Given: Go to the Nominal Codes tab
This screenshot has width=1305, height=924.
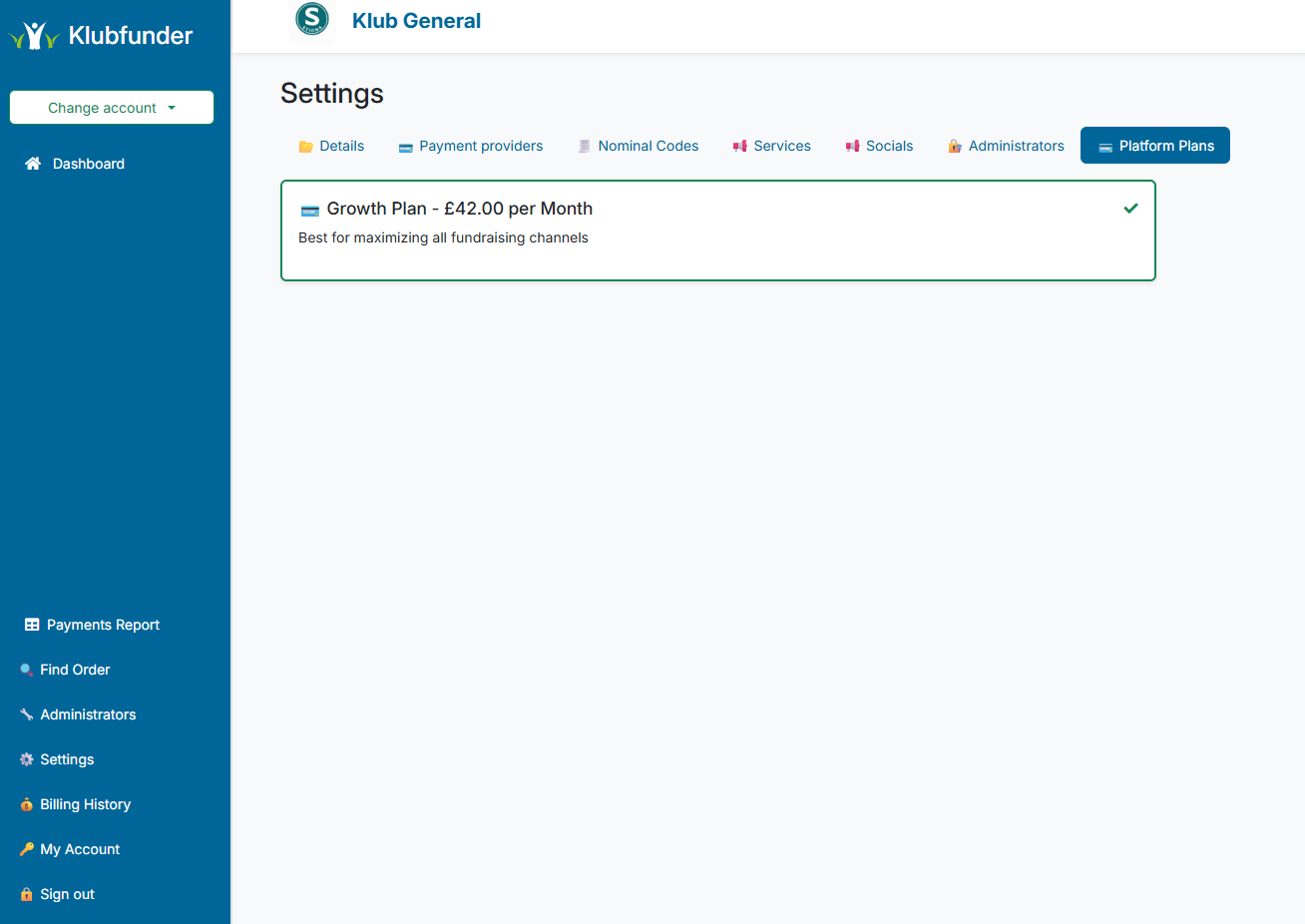Looking at the screenshot, I should [639, 146].
